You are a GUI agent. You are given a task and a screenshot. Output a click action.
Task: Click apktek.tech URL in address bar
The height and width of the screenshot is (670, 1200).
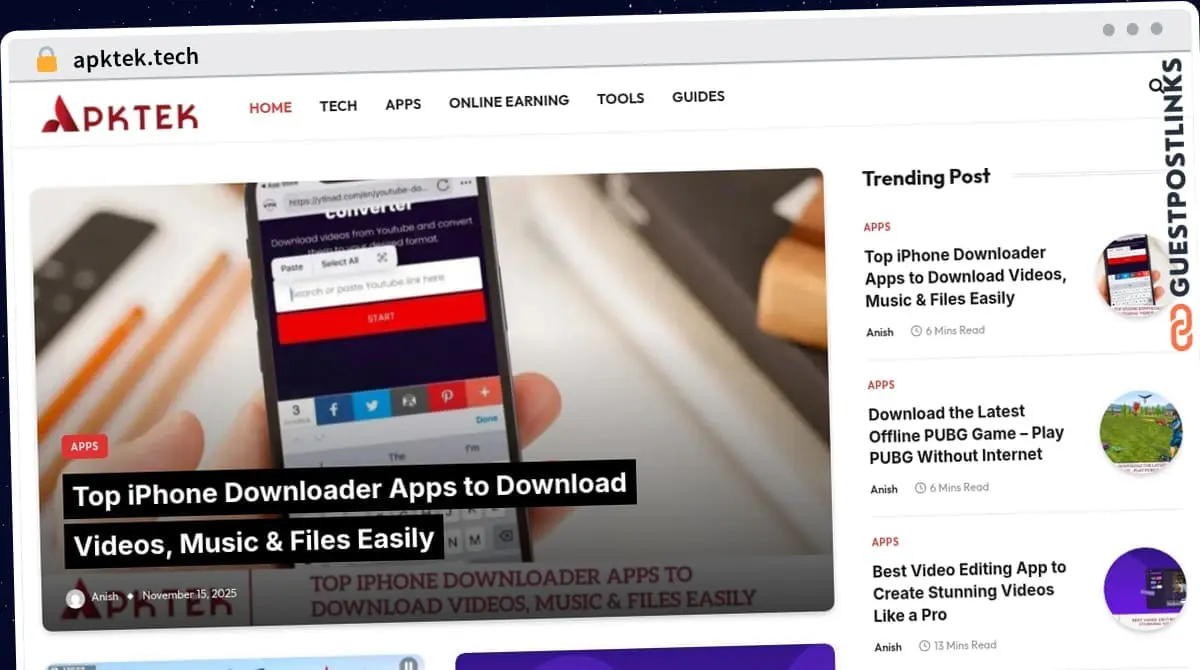[136, 58]
